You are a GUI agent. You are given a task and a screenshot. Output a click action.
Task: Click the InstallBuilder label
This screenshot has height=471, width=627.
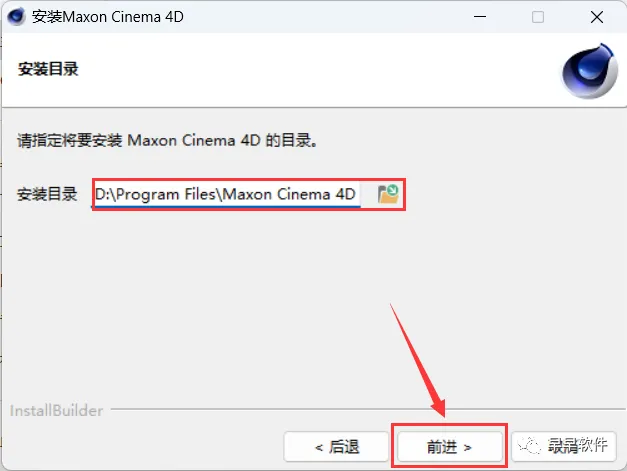tap(56, 411)
